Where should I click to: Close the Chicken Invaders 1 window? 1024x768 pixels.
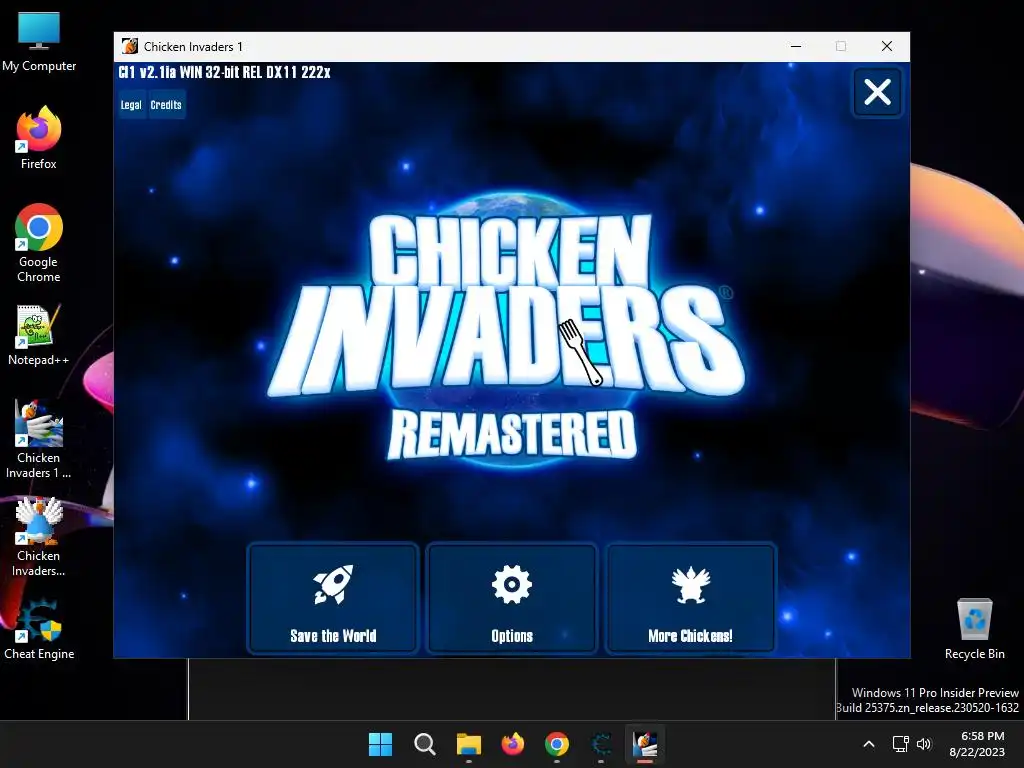click(886, 46)
